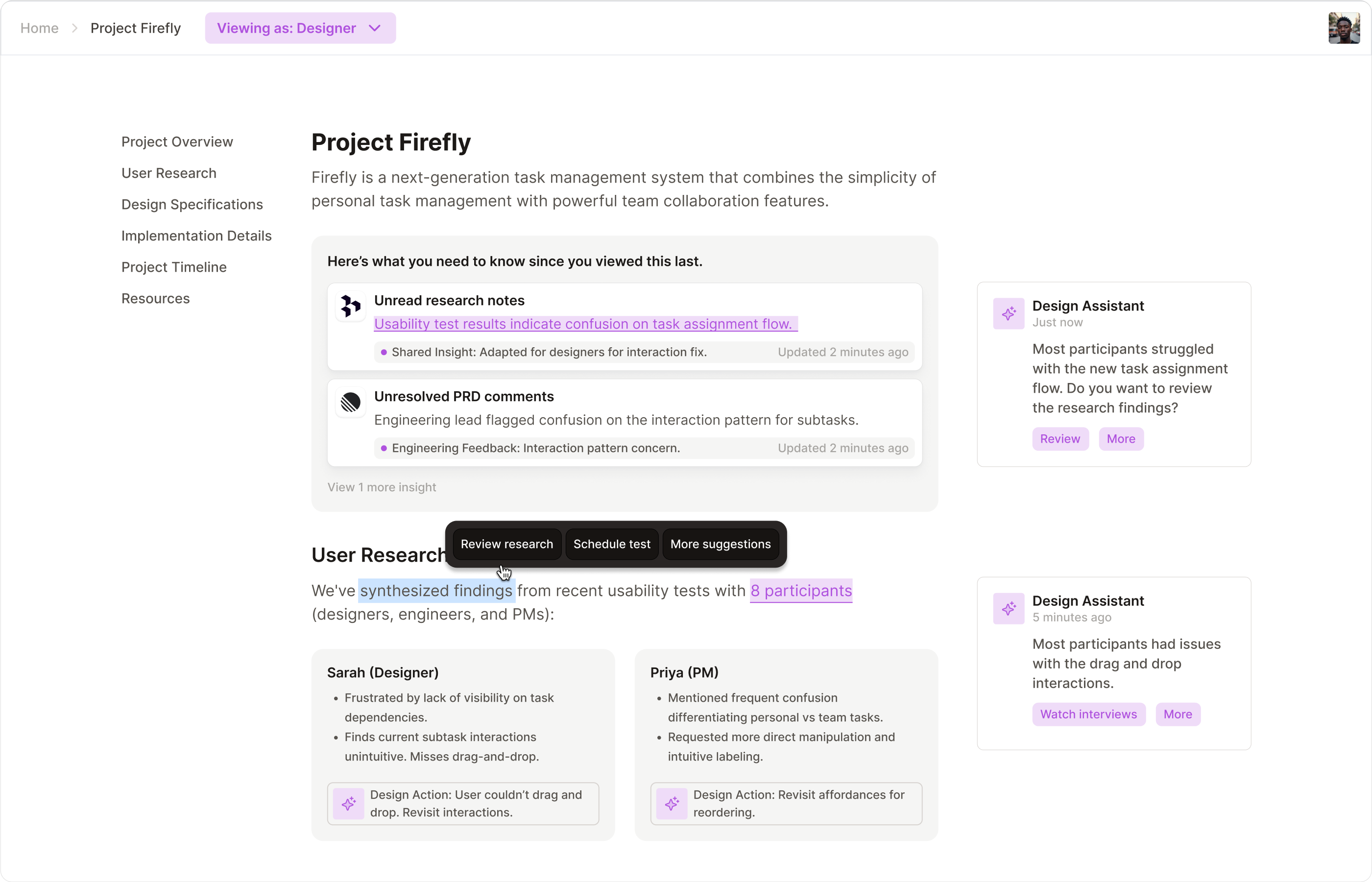
Task: Click the breadcrumb chevron separator after Home
Action: click(74, 28)
